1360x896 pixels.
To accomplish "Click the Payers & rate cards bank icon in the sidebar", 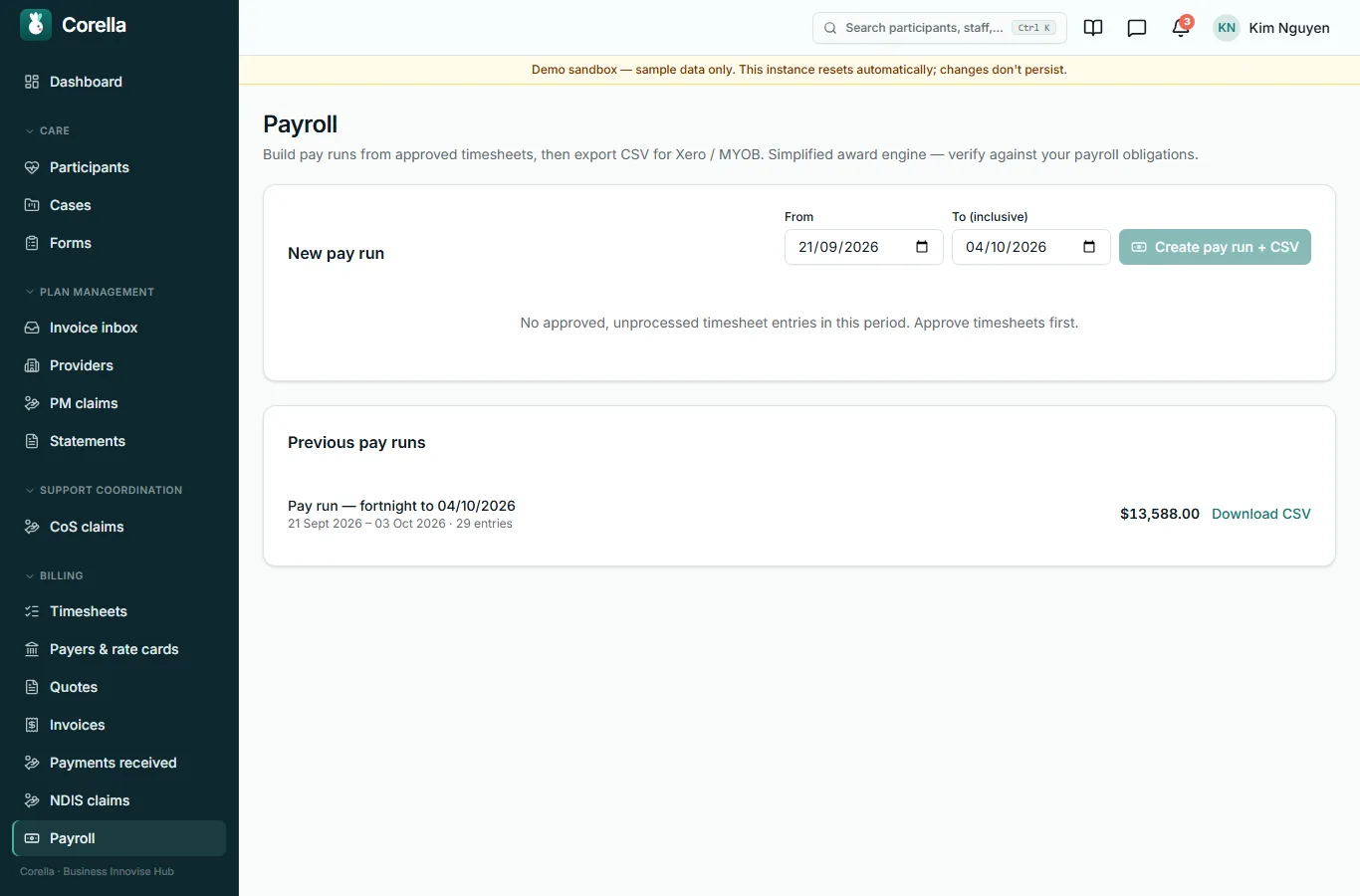I will pos(32,649).
